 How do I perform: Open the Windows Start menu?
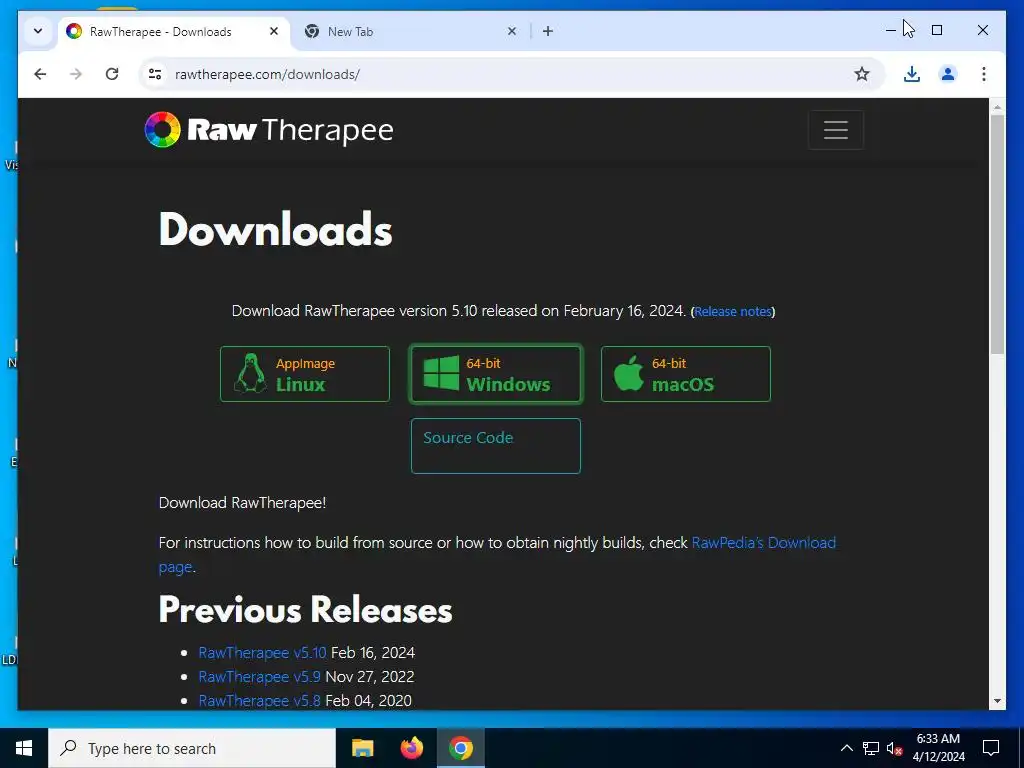coord(24,748)
